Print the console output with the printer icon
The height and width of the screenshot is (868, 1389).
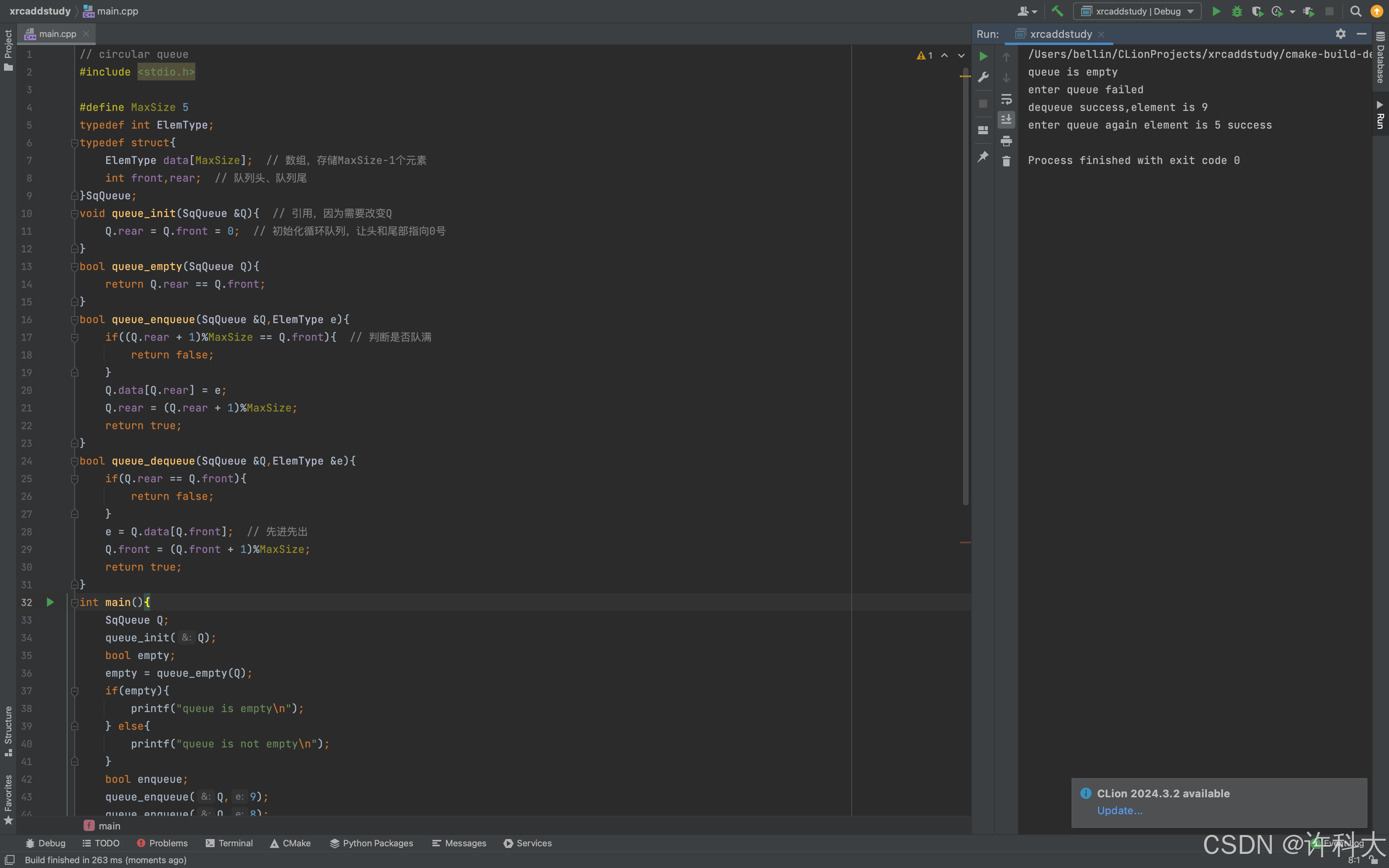pos(1006,141)
